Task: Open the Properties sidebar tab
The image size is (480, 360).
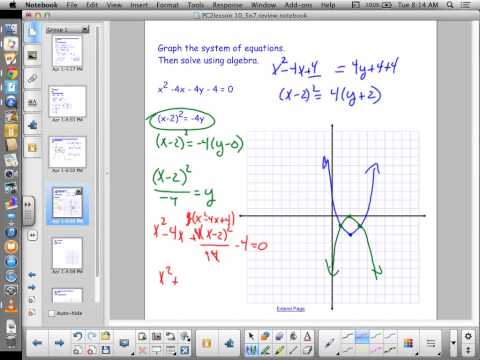Action: 32,102
